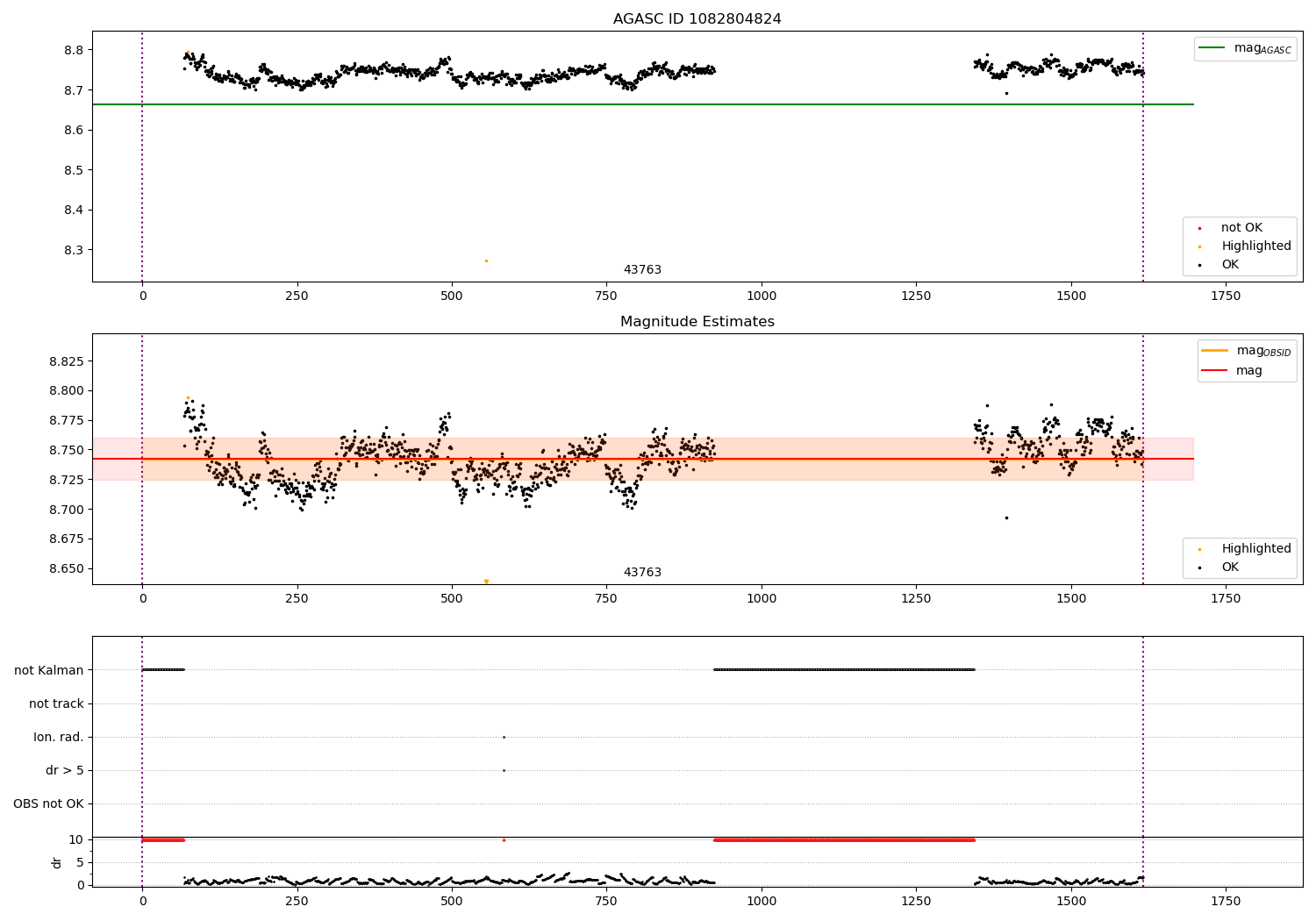
Task: Click the '8.825' y-axis tick label
Action: point(66,361)
